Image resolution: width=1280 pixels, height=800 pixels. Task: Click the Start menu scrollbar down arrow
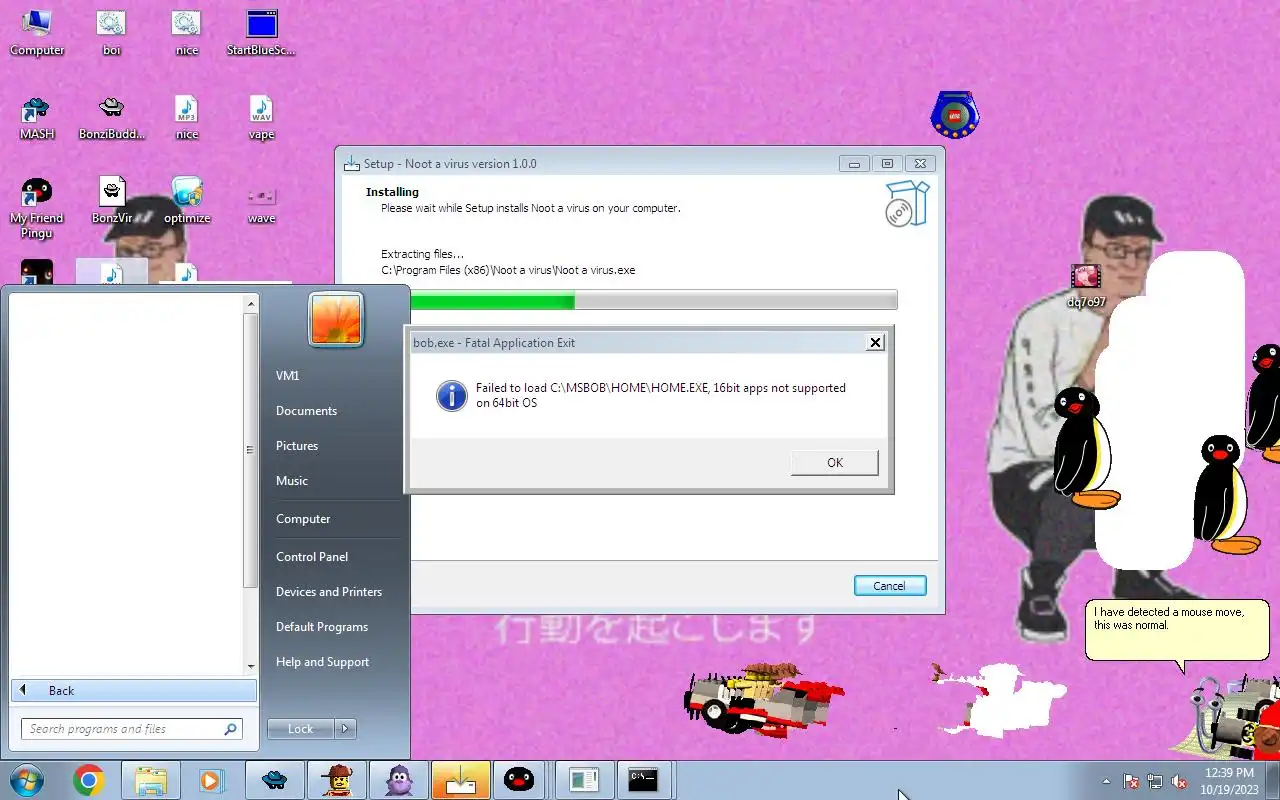pyautogui.click(x=251, y=666)
